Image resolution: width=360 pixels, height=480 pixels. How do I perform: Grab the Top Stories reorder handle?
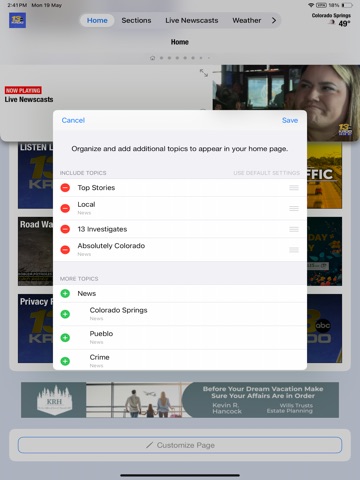294,188
